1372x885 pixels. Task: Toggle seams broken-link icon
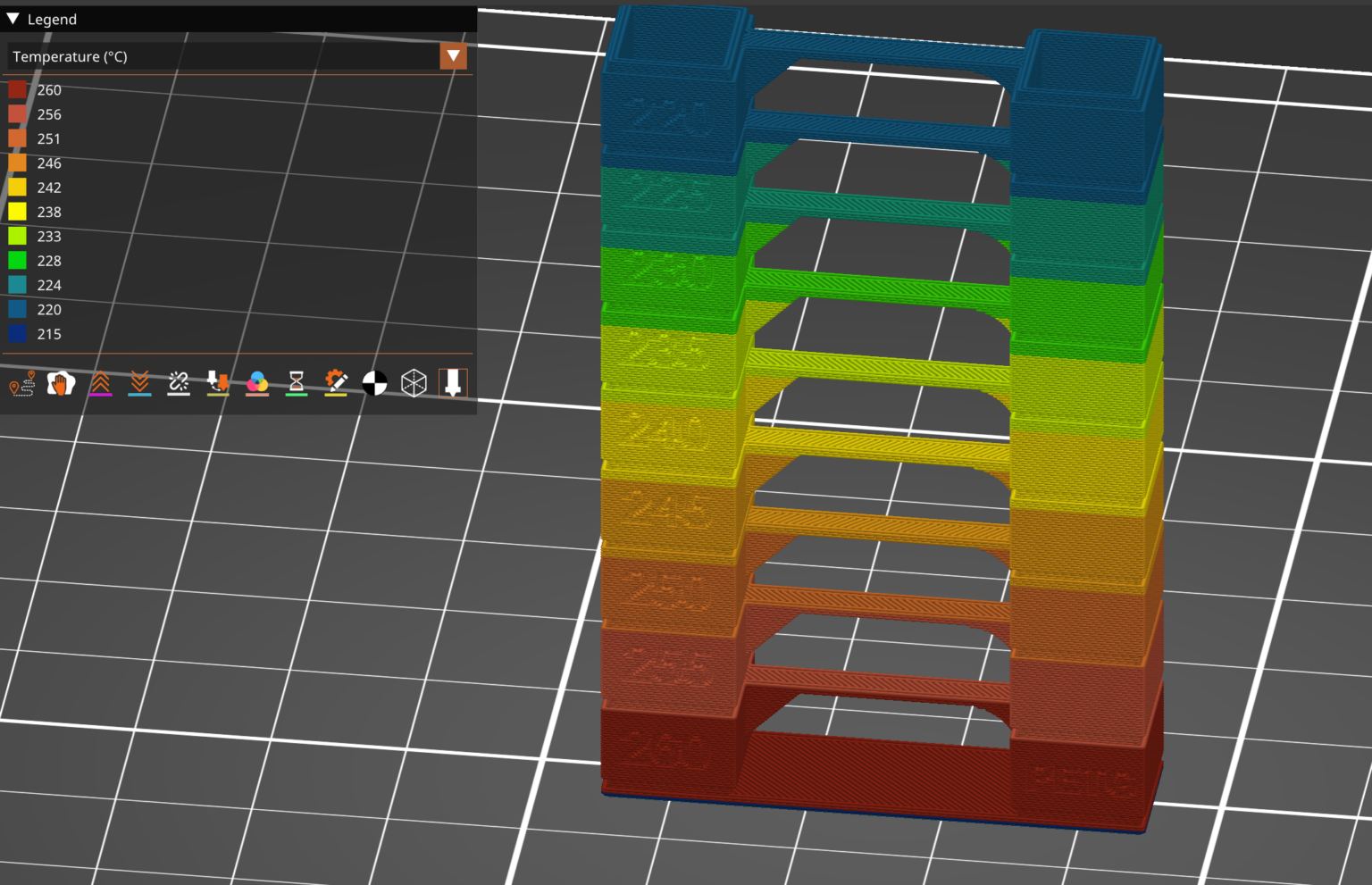[x=179, y=384]
